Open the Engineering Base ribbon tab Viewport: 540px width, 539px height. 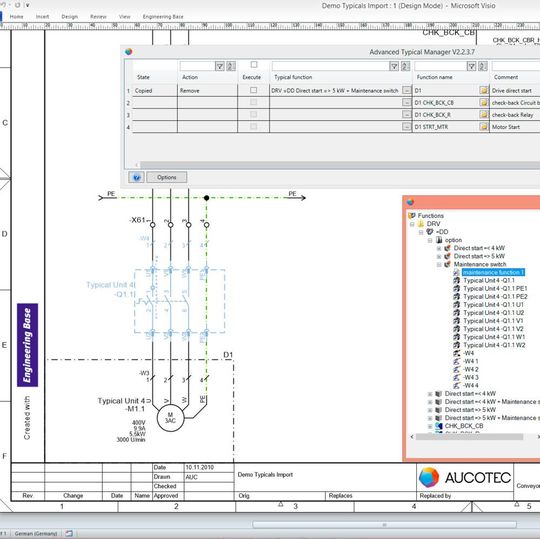tap(163, 17)
